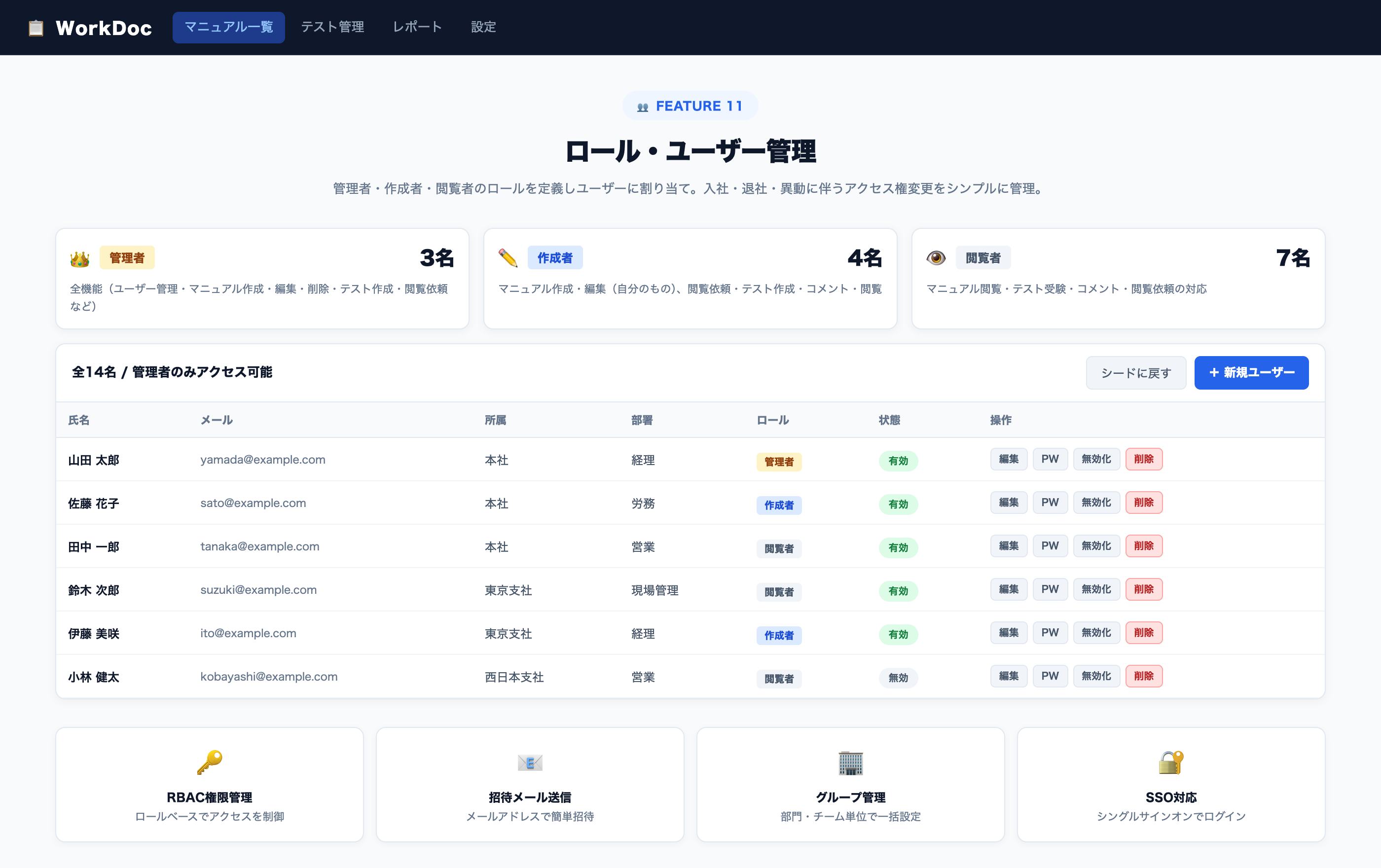Click 無効化 in 田中 一郎 row
Screen dimensions: 1381x868
(x=1096, y=546)
